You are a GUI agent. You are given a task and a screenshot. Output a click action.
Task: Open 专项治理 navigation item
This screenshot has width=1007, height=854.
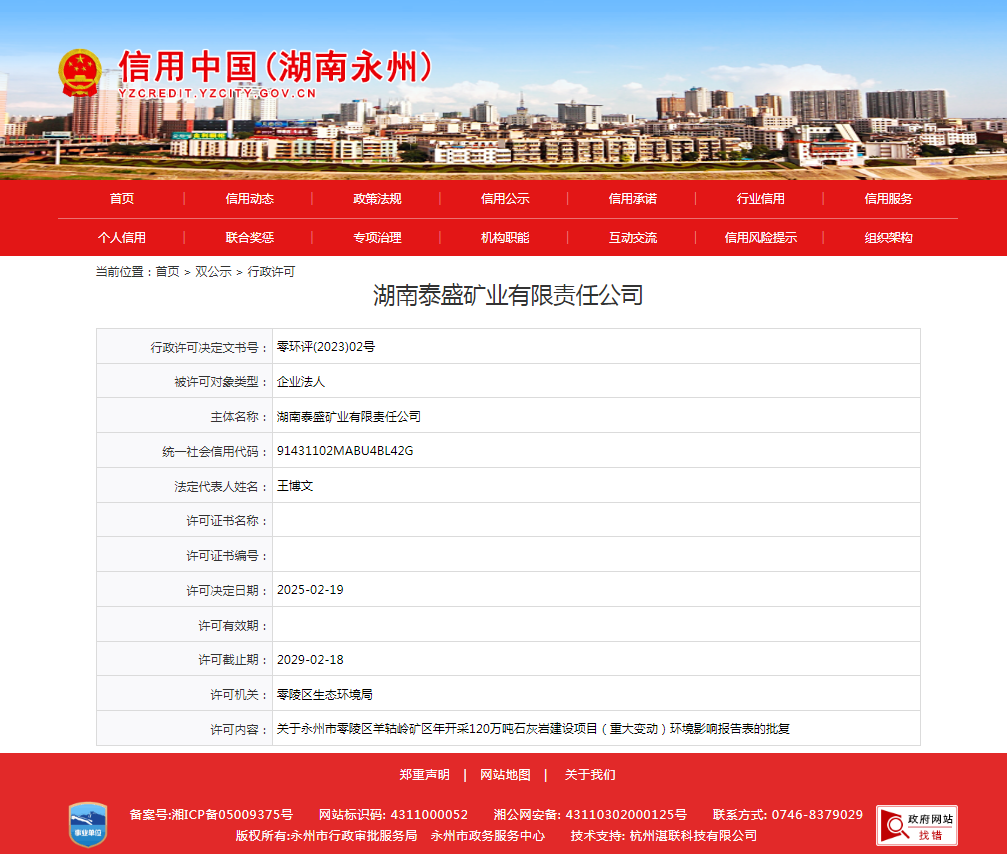point(377,238)
